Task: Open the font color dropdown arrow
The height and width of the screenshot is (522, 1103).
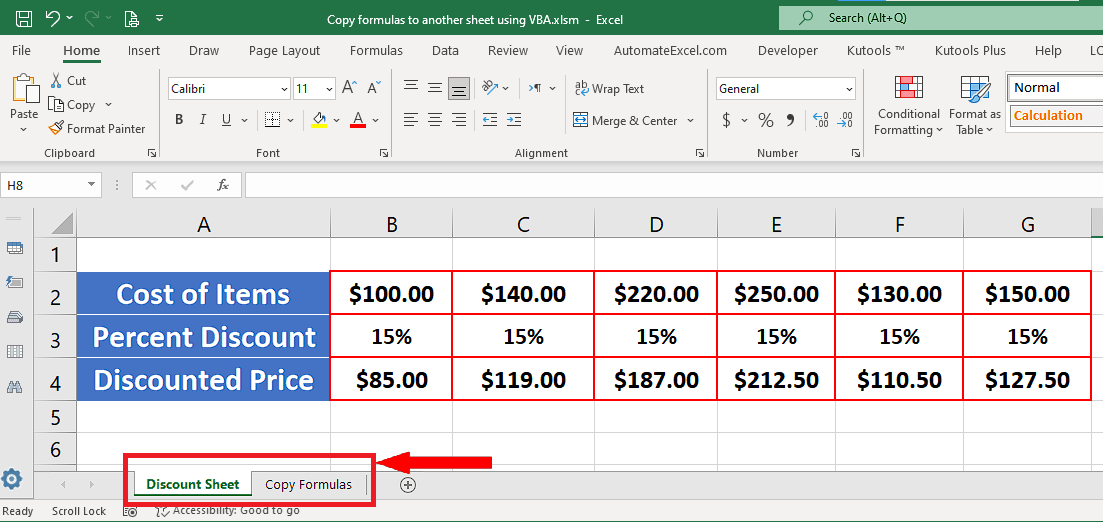Action: [x=376, y=120]
